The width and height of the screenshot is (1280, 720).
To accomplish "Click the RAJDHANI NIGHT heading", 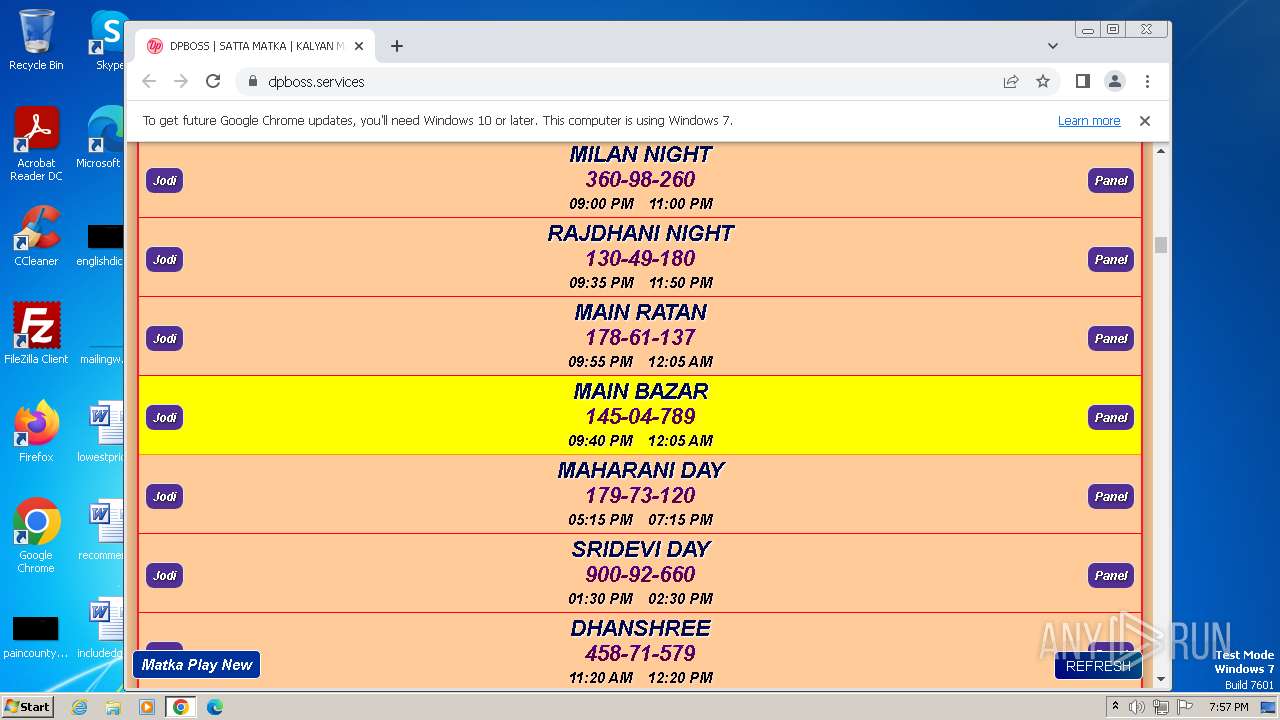I will [x=640, y=233].
